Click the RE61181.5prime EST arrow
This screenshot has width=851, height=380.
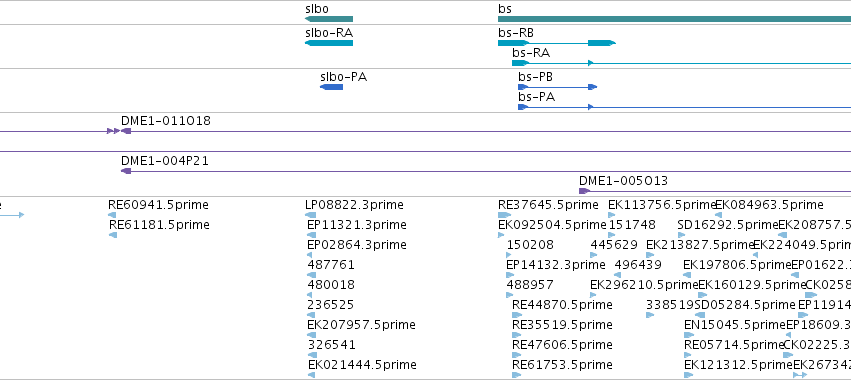coord(113,235)
